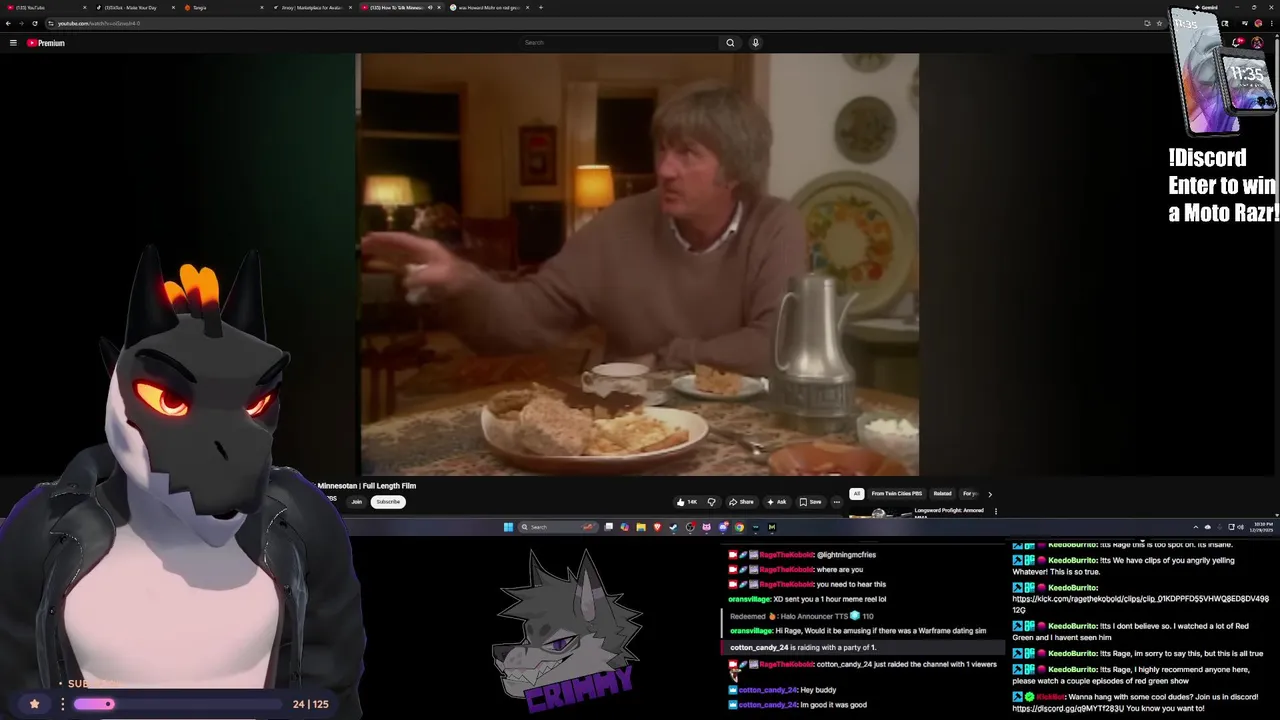
Task: Open Task View on the taskbar
Action: (608, 527)
